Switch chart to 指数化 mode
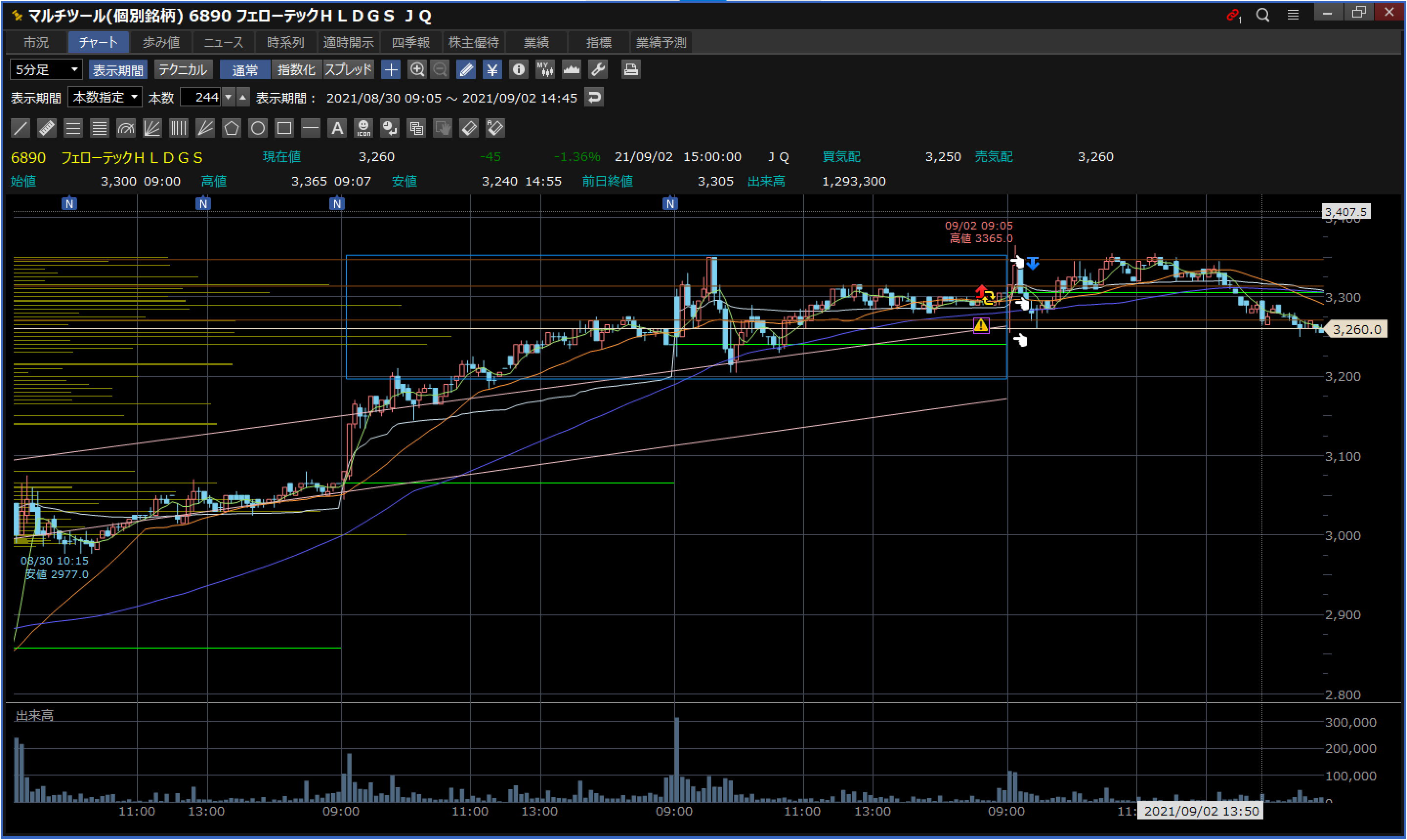Screen dimensions: 1407x840 pos(296,70)
